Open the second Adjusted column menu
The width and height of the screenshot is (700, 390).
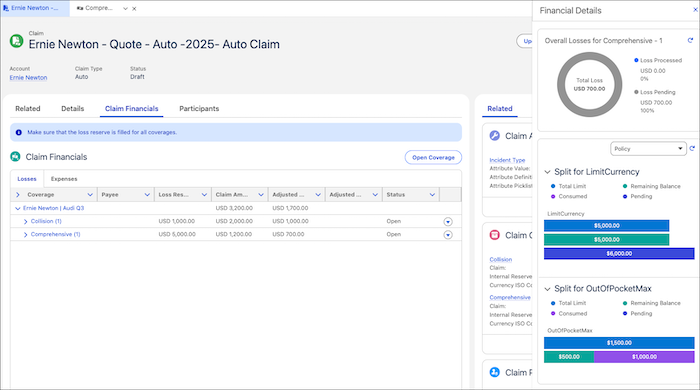click(375, 195)
